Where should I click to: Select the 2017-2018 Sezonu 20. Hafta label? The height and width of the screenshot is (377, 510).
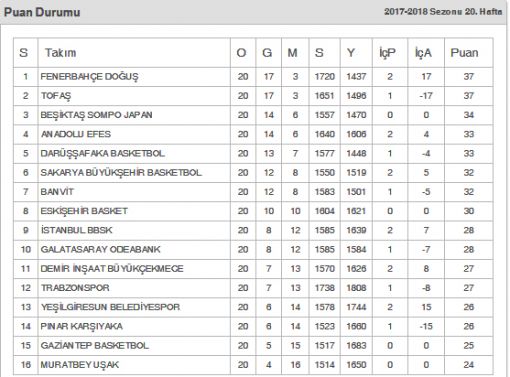click(x=443, y=12)
